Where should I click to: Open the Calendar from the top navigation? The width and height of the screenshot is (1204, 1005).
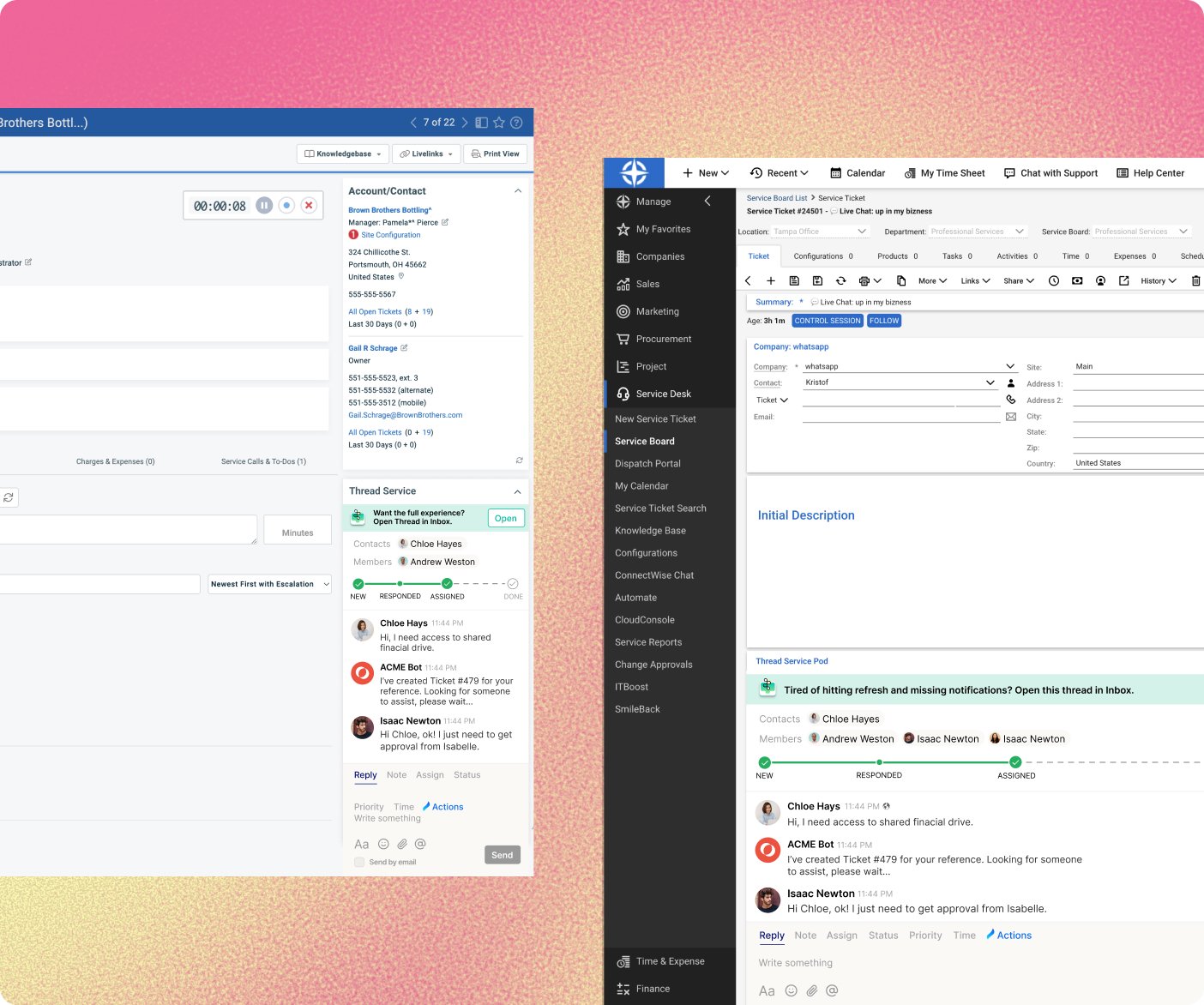pos(858,172)
